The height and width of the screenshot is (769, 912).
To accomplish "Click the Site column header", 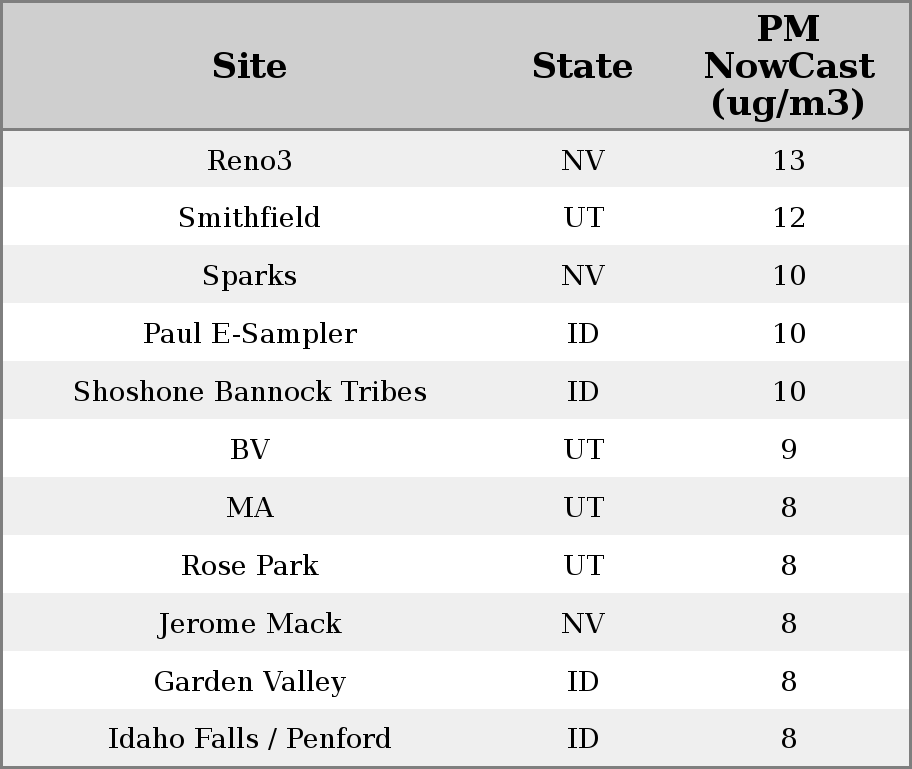I will (249, 66).
